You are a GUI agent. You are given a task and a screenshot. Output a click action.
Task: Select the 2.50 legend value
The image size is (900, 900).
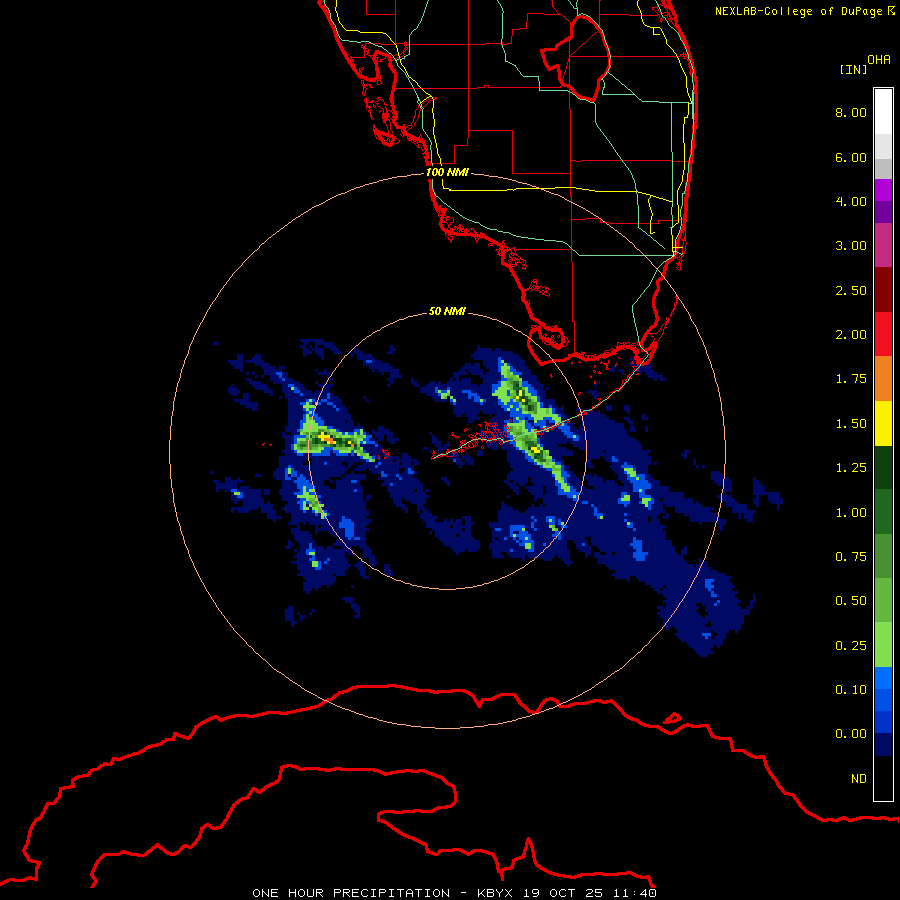pos(851,290)
